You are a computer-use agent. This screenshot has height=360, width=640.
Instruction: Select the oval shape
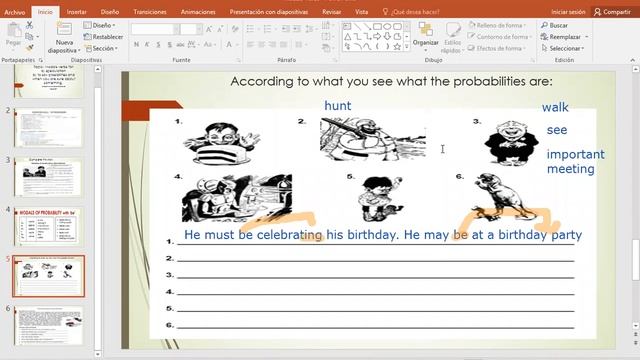[387, 27]
